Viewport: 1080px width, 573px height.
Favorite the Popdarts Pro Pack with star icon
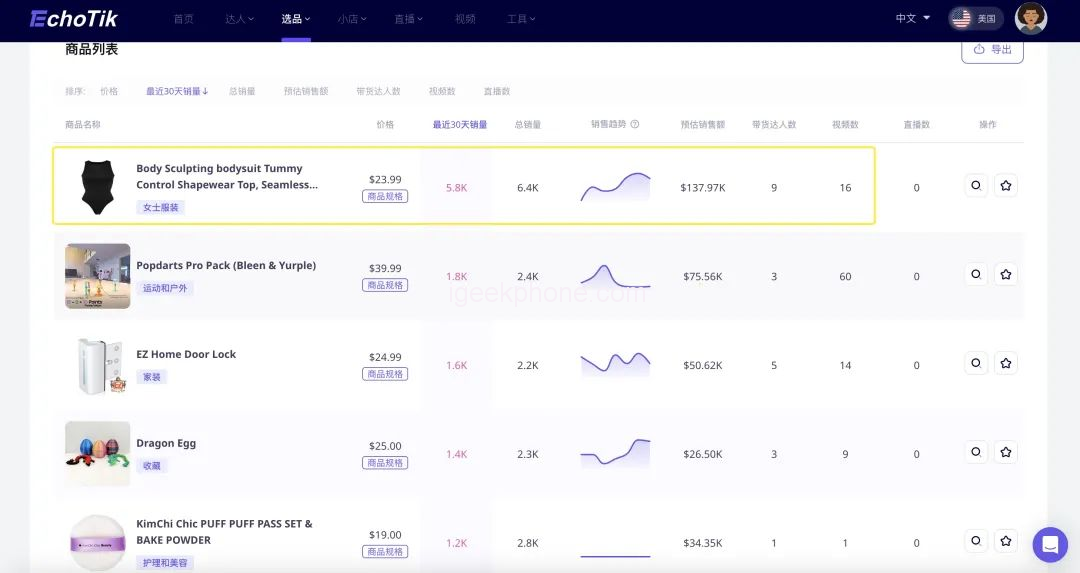tap(1006, 274)
